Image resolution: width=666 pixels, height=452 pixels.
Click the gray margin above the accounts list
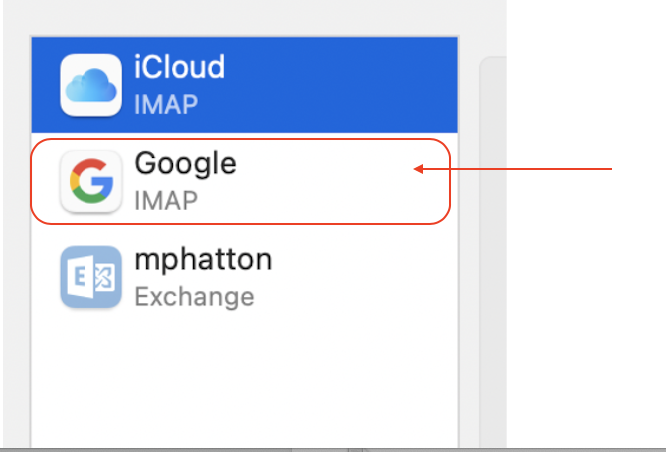tap(255, 18)
